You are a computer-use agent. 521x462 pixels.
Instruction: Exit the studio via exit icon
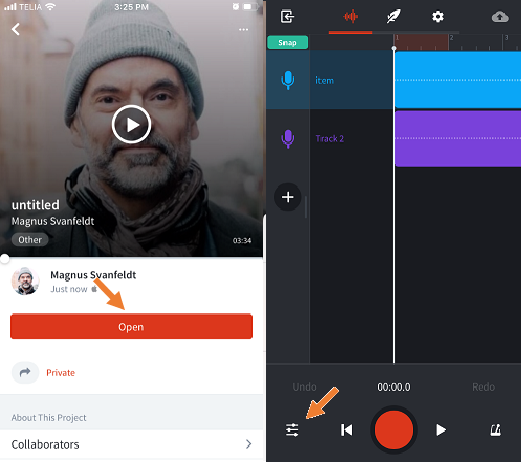[x=287, y=16]
